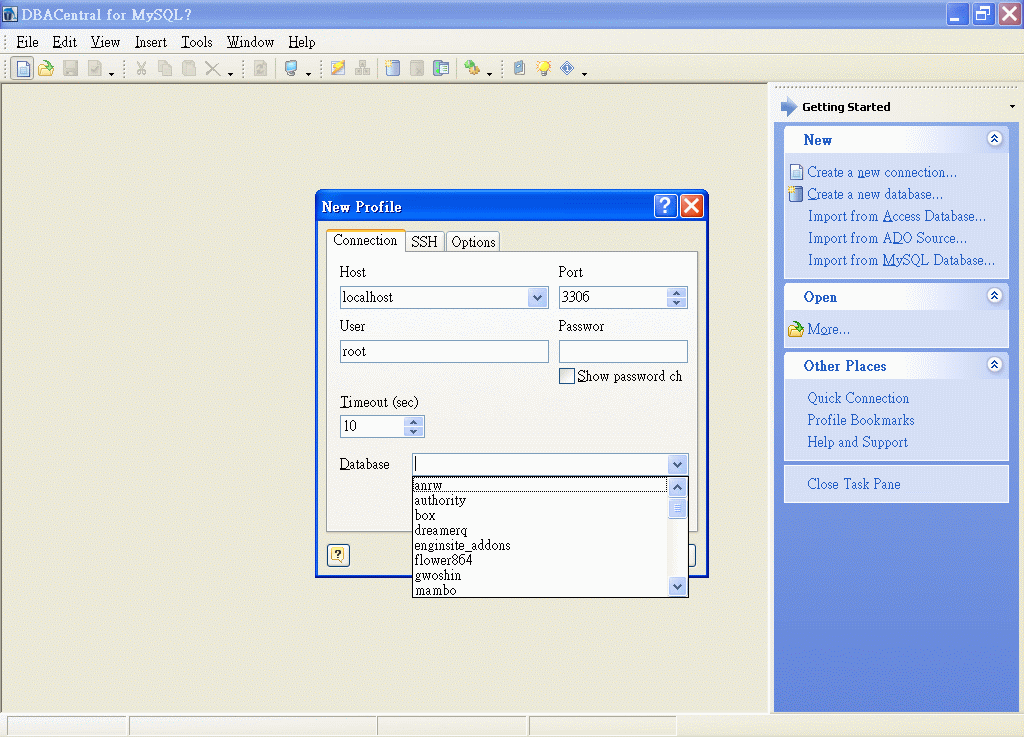Click the blue diamond info toolbar icon

click(567, 68)
